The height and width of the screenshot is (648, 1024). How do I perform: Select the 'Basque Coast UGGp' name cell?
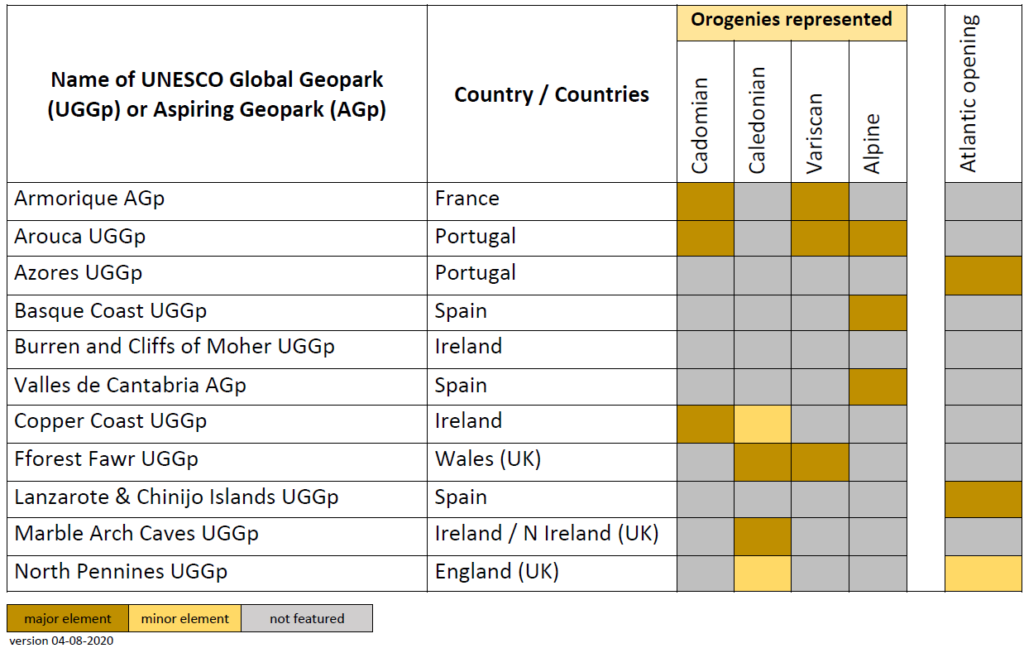217,312
